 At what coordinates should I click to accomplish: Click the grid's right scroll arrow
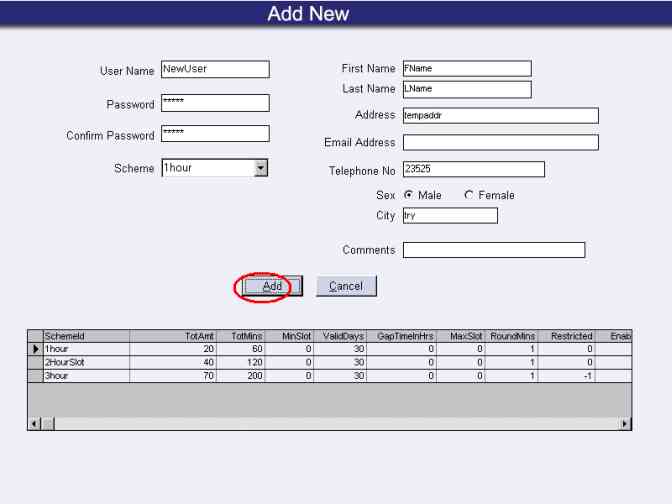(x=626, y=424)
